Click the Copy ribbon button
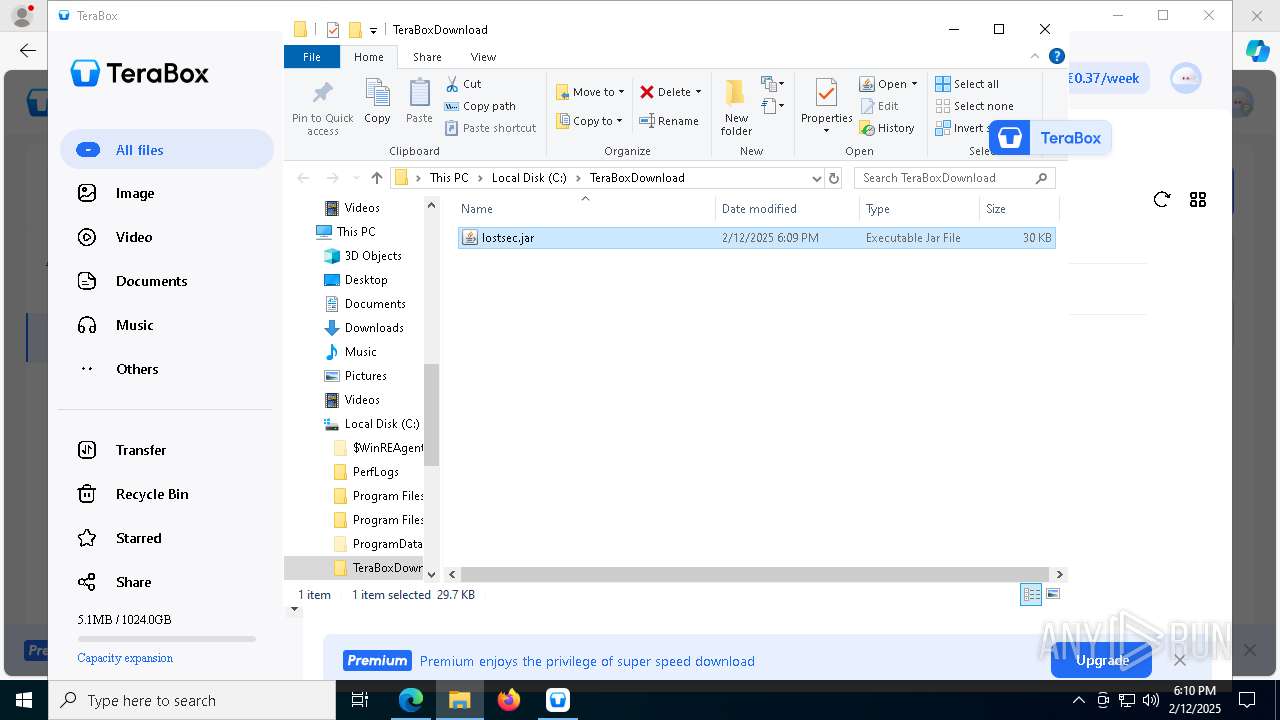Screen dimensions: 1280x720 coord(377,102)
